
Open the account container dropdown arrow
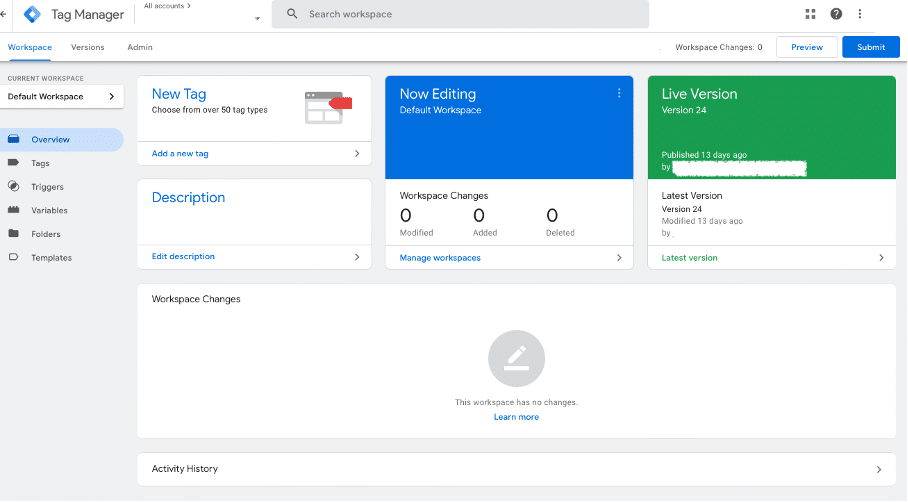point(257,19)
